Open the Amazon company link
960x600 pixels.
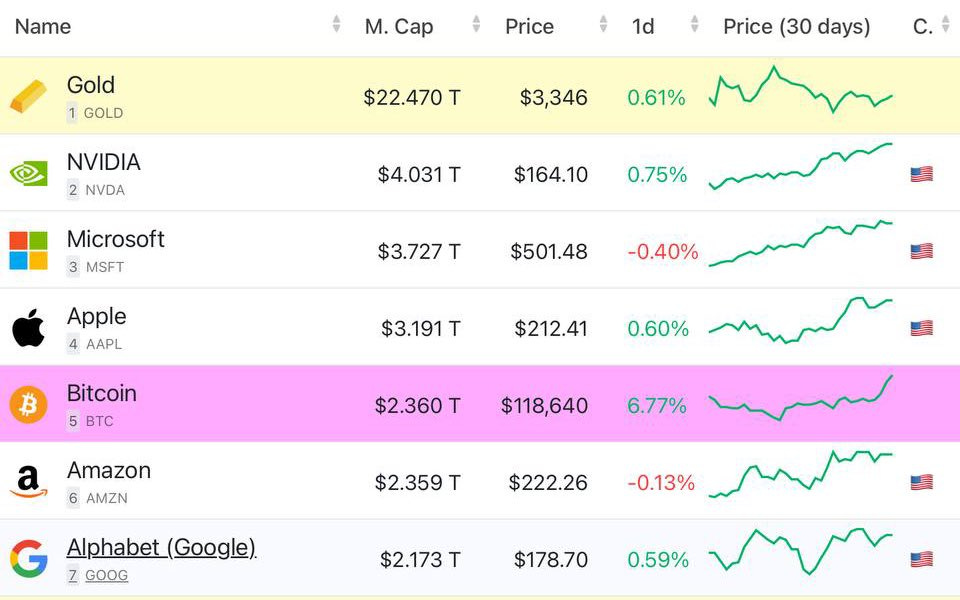click(109, 470)
